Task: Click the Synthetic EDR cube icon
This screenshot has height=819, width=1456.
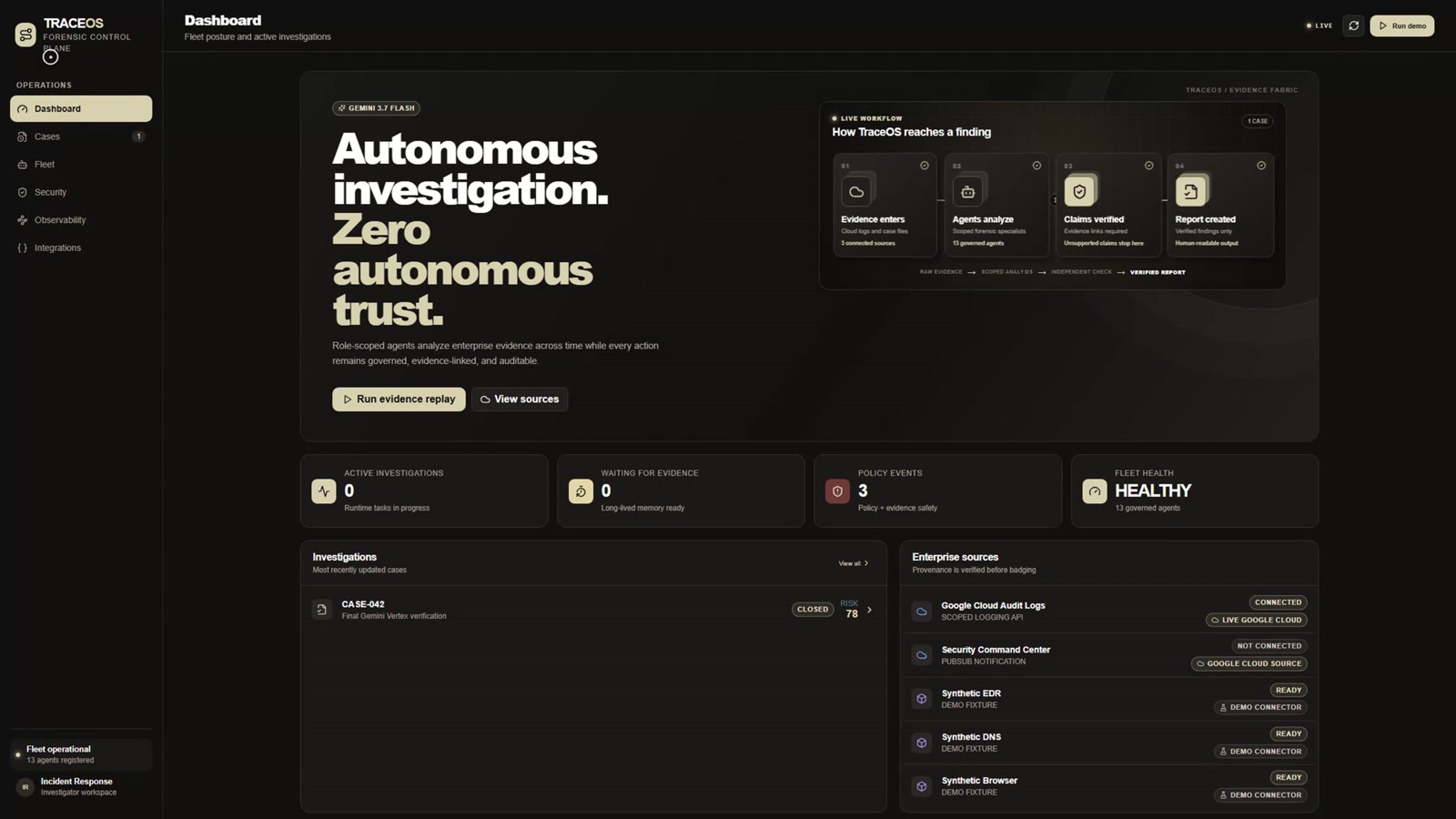Action: [x=922, y=699]
